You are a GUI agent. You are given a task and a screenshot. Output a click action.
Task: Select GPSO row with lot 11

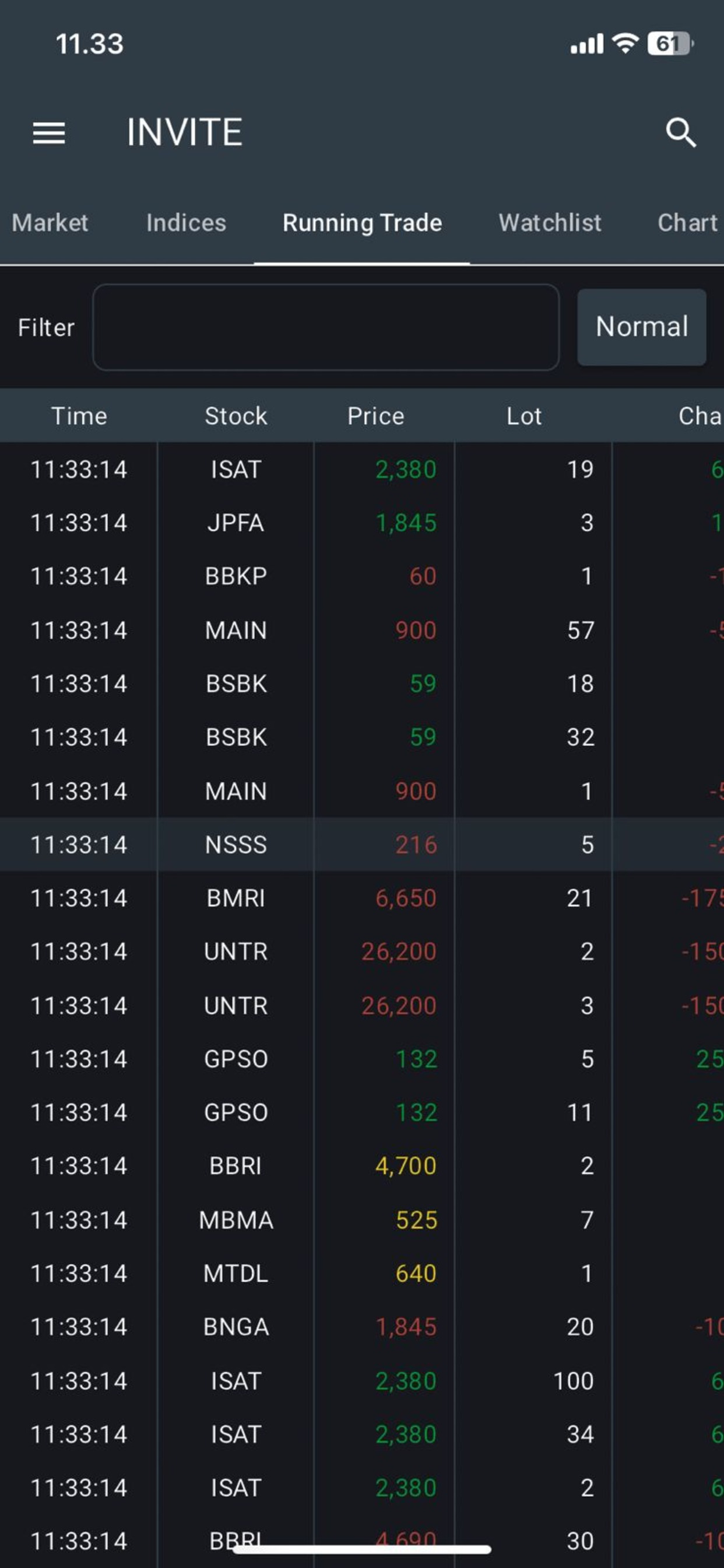362,1112
